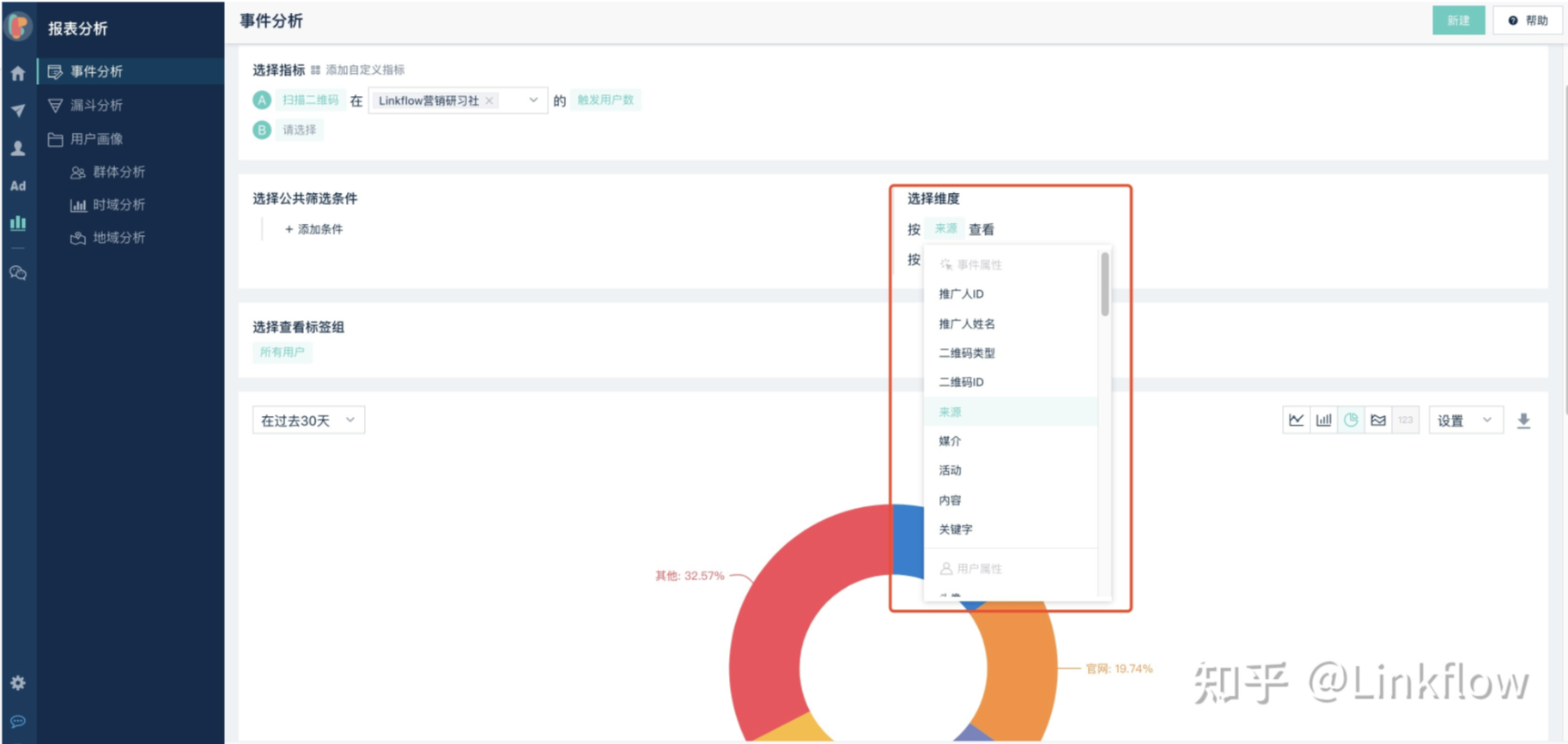Choose 推广人ID from dimension list

tap(1011, 294)
